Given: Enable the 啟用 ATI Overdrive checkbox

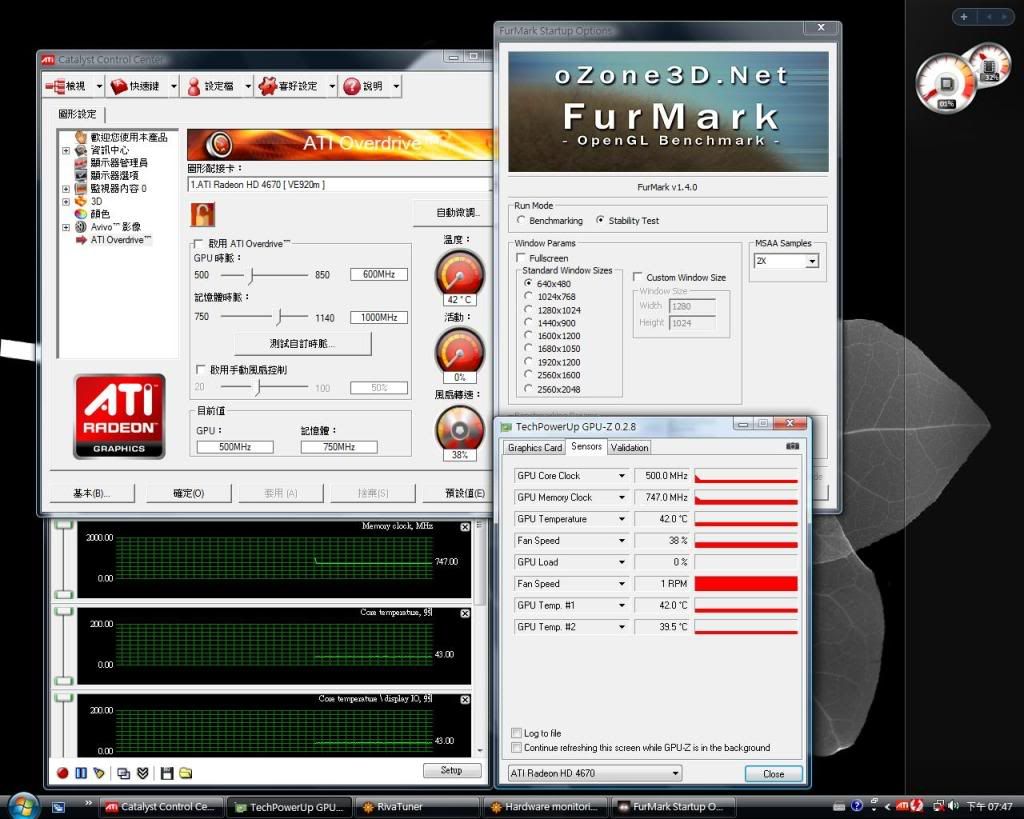Looking at the screenshot, I should coord(199,244).
